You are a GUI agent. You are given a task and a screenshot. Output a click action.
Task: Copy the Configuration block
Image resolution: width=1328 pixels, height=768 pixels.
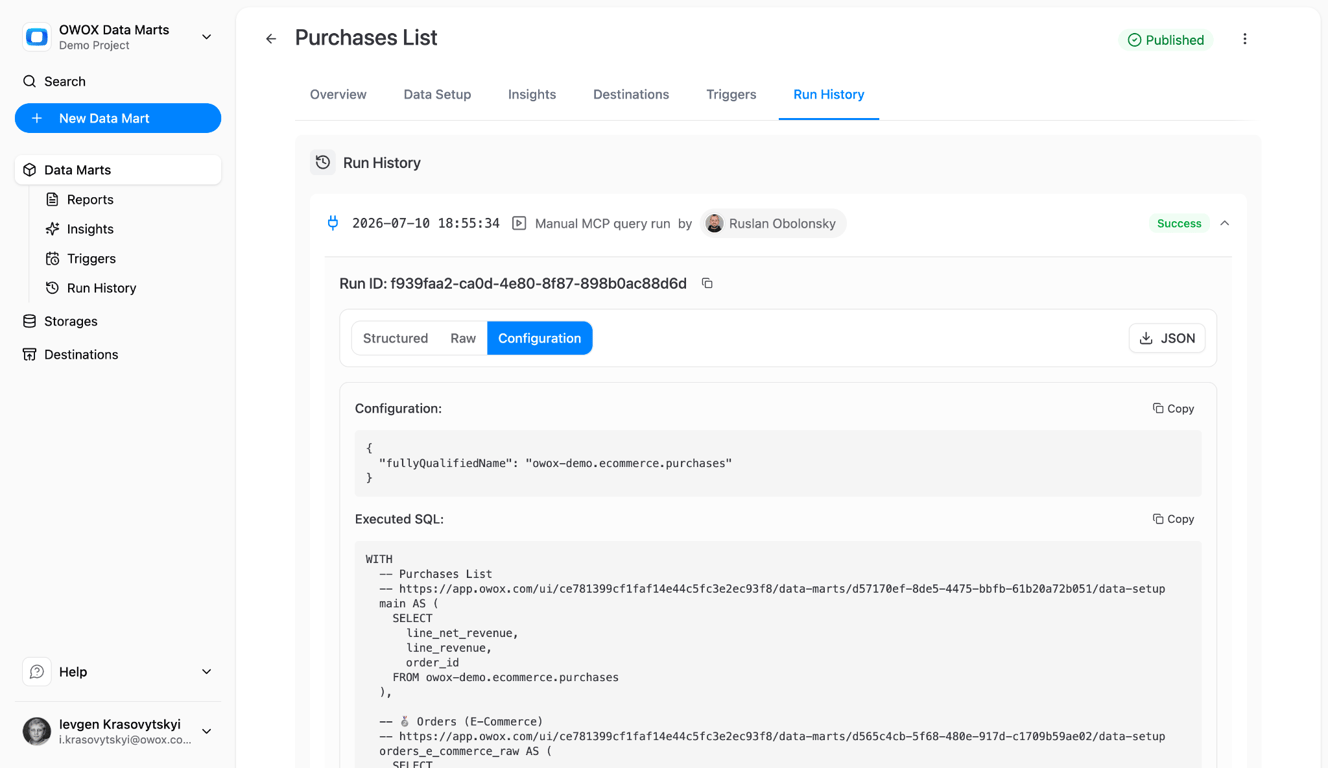1174,408
